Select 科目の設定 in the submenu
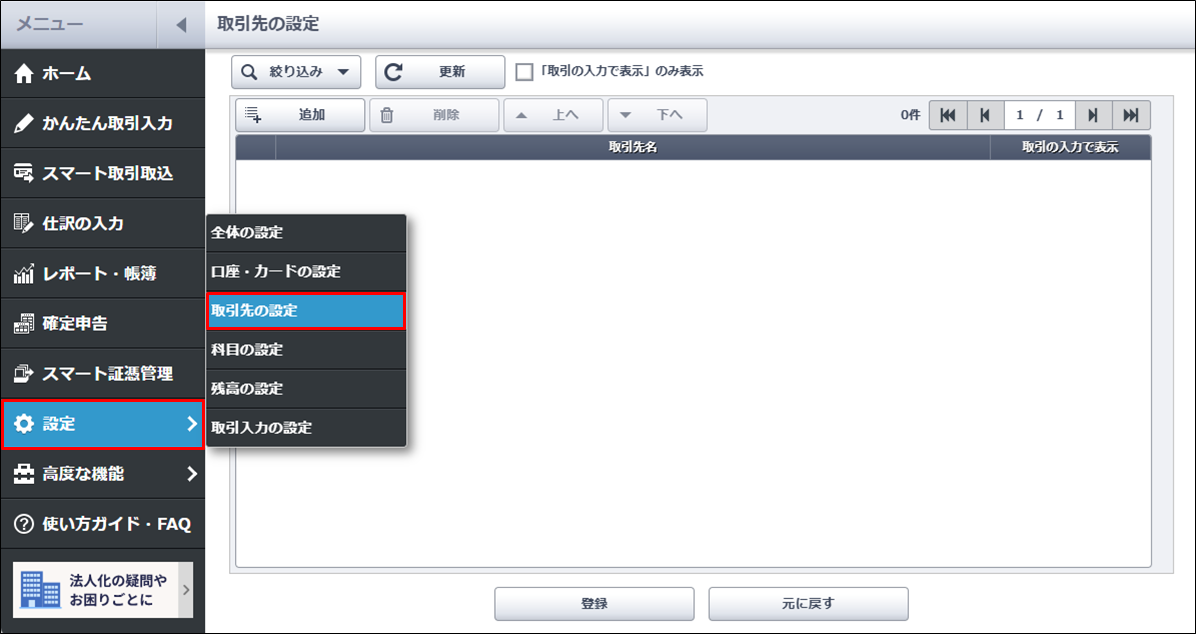This screenshot has height=634, width=1196. [306, 350]
